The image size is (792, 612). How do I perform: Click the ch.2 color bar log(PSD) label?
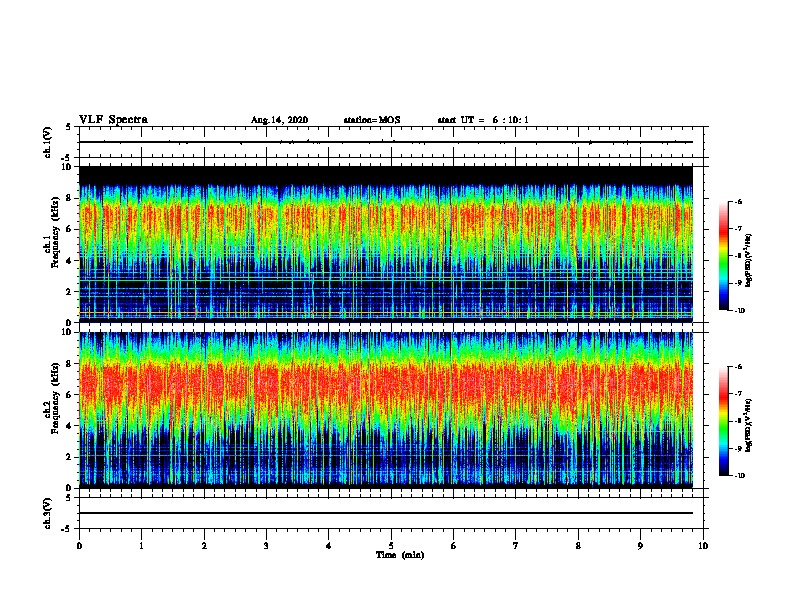click(x=748, y=425)
